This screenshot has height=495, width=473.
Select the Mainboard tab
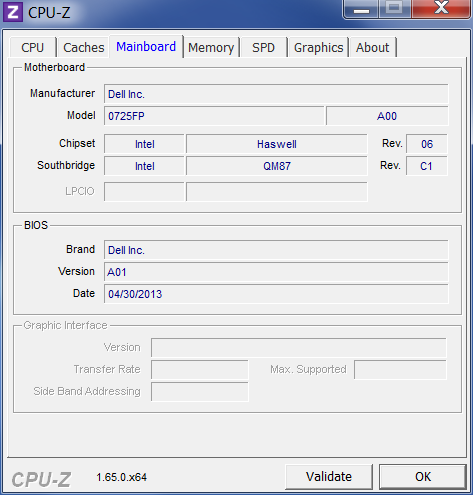tap(146, 46)
